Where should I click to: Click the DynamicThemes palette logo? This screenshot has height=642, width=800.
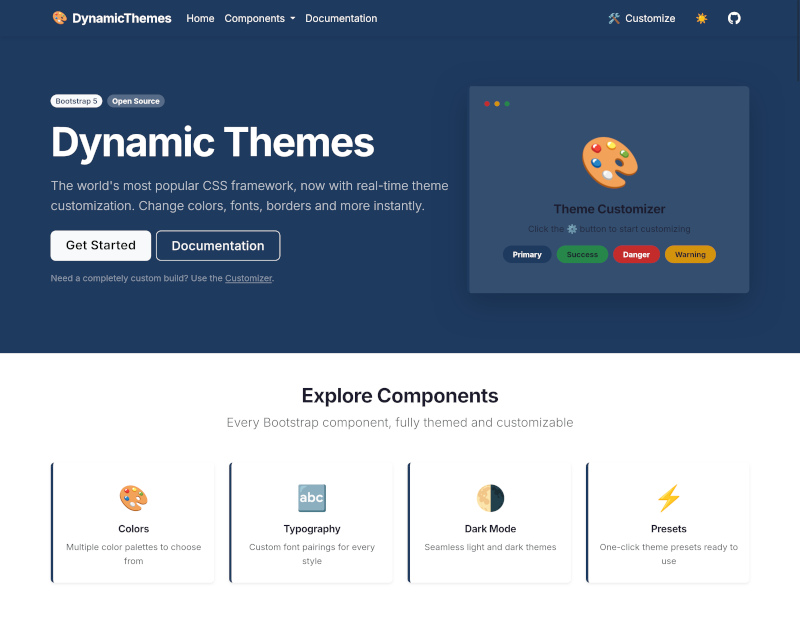coord(58,18)
